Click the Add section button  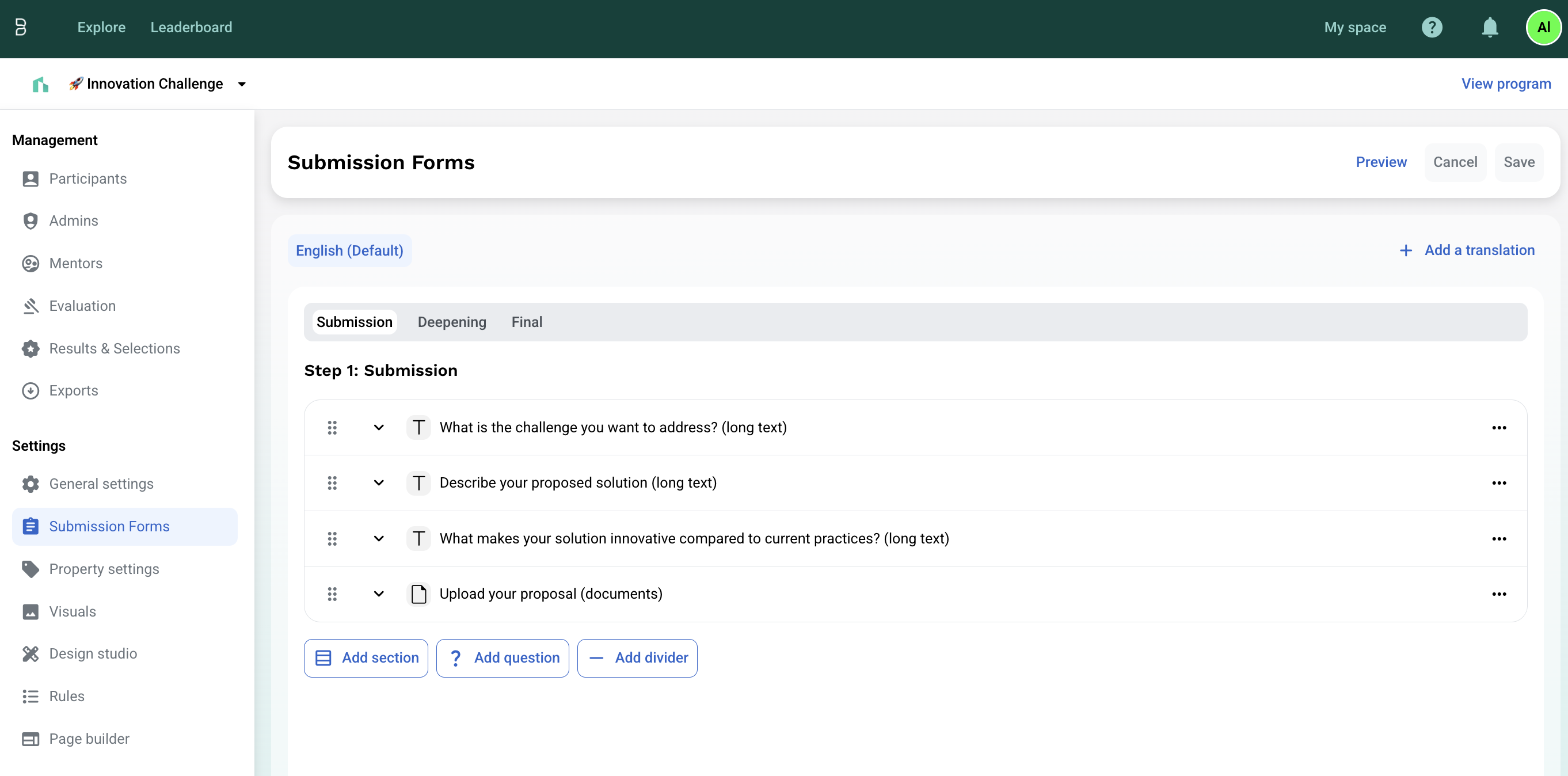coord(366,658)
